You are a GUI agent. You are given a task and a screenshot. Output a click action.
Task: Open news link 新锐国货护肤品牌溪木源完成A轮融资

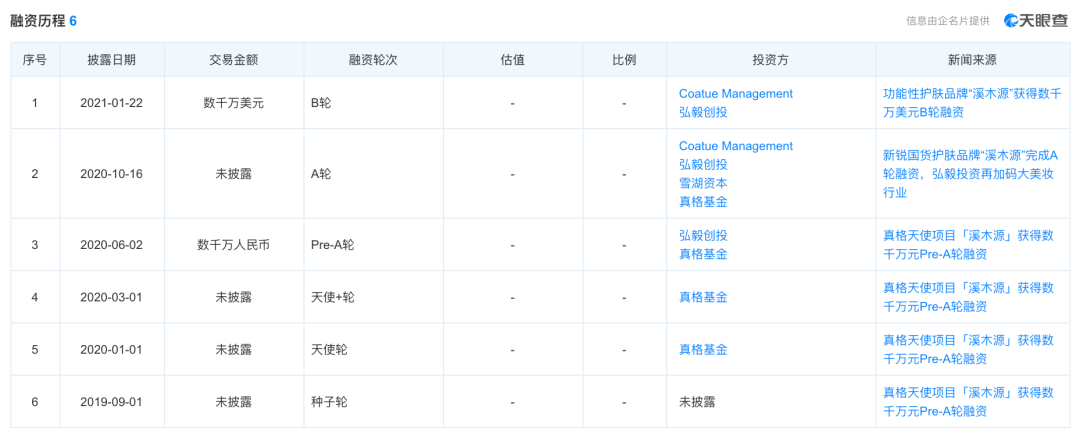coord(970,174)
